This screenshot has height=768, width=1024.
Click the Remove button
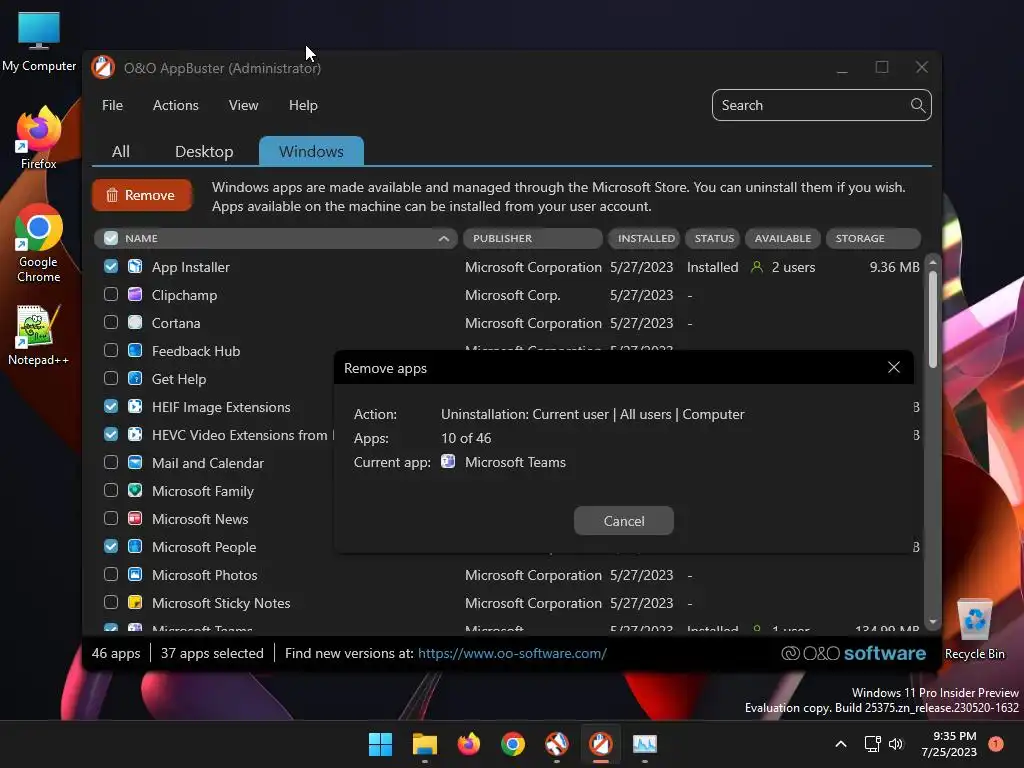point(142,195)
